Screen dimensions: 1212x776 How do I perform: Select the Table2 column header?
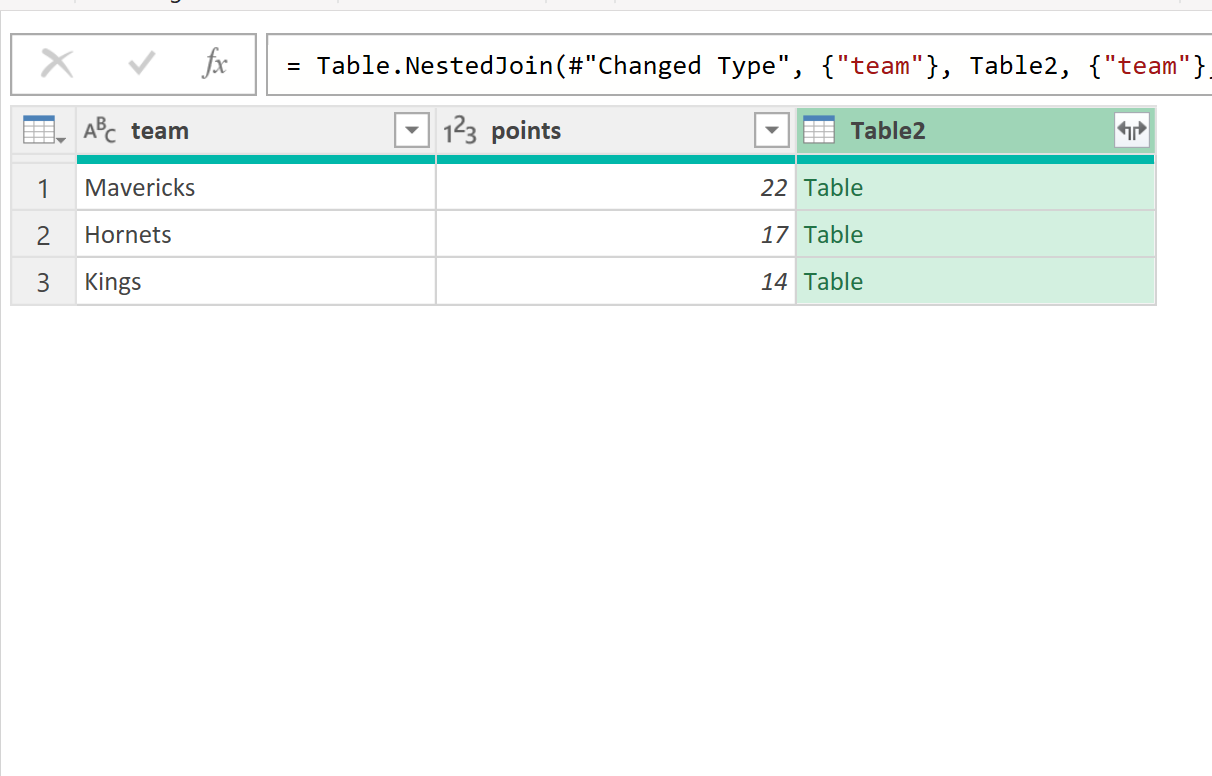click(x=888, y=130)
